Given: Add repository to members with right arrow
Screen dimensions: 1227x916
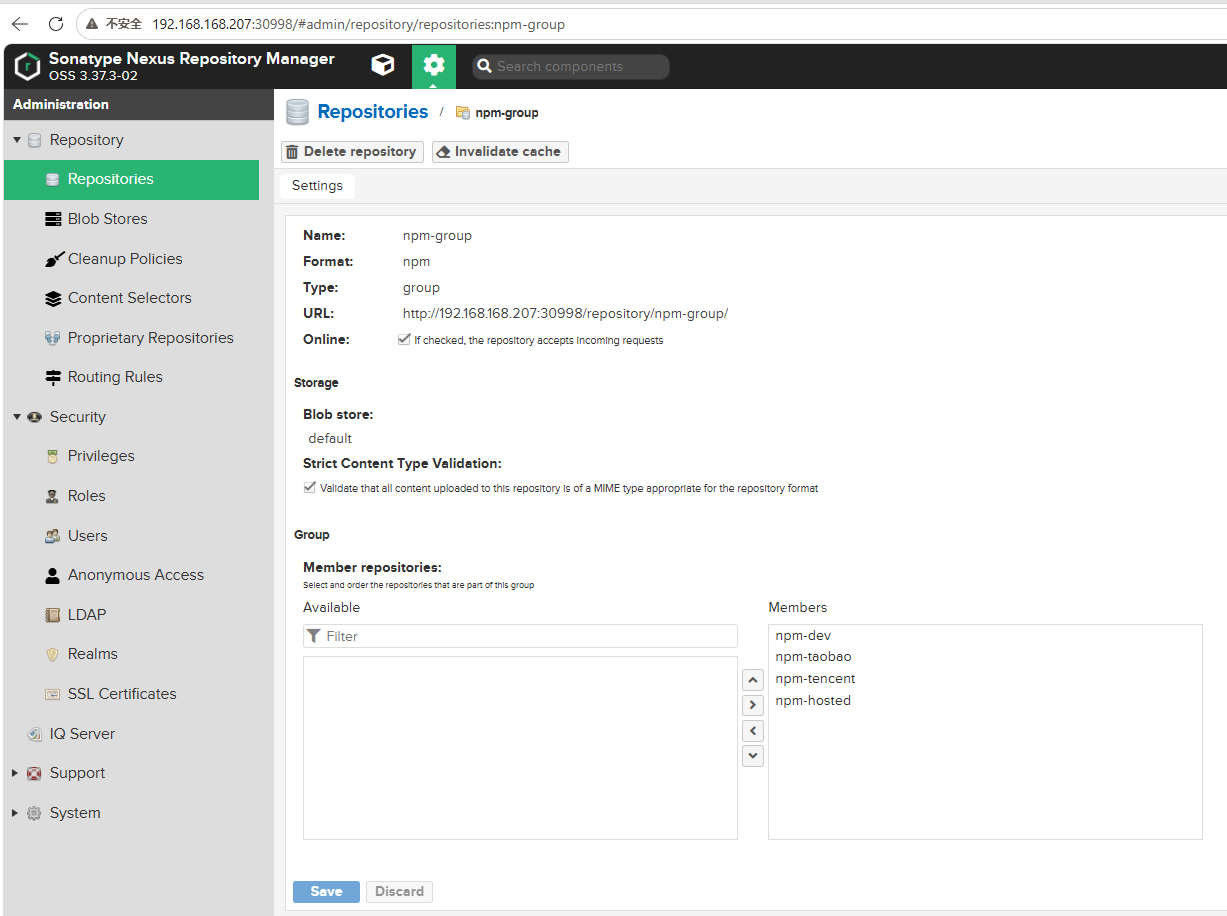Looking at the screenshot, I should tap(753, 706).
